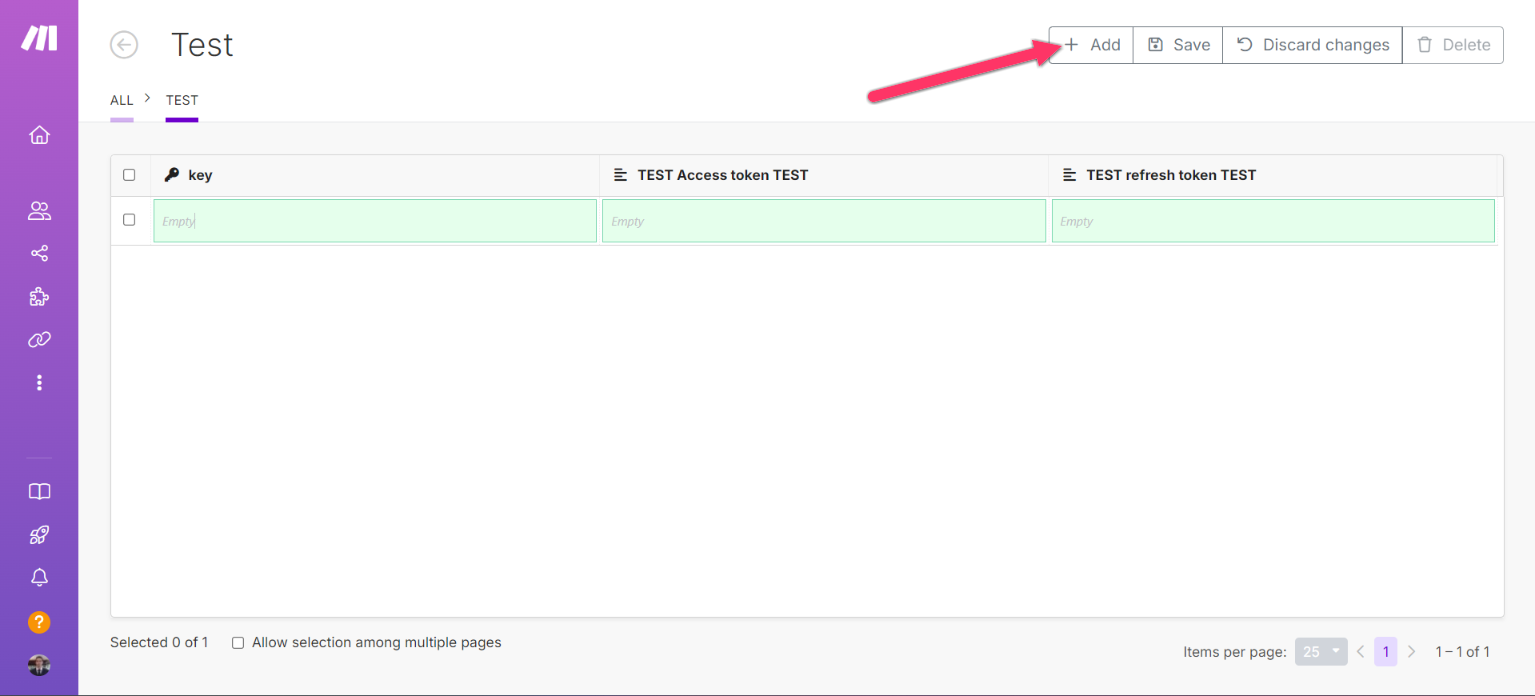
Task: Open the Items per page dropdown
Action: coord(1321,652)
